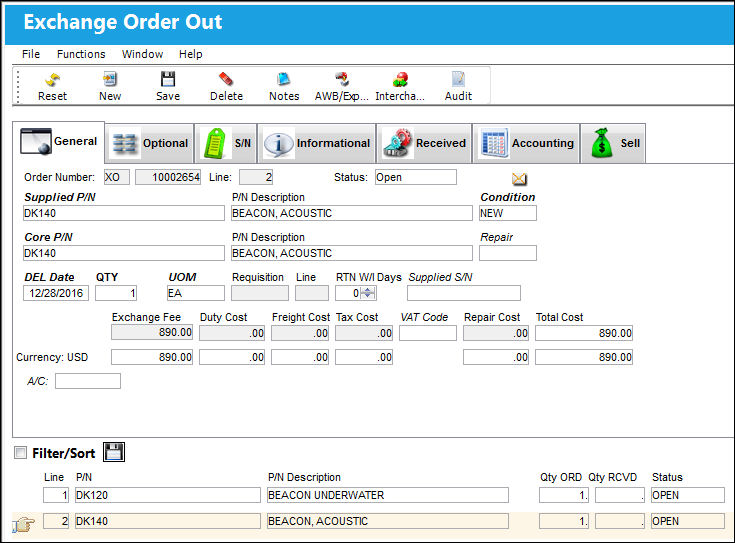Select line 1 P/N DK120
Viewport: 735px width, 543px height.
(x=168, y=495)
